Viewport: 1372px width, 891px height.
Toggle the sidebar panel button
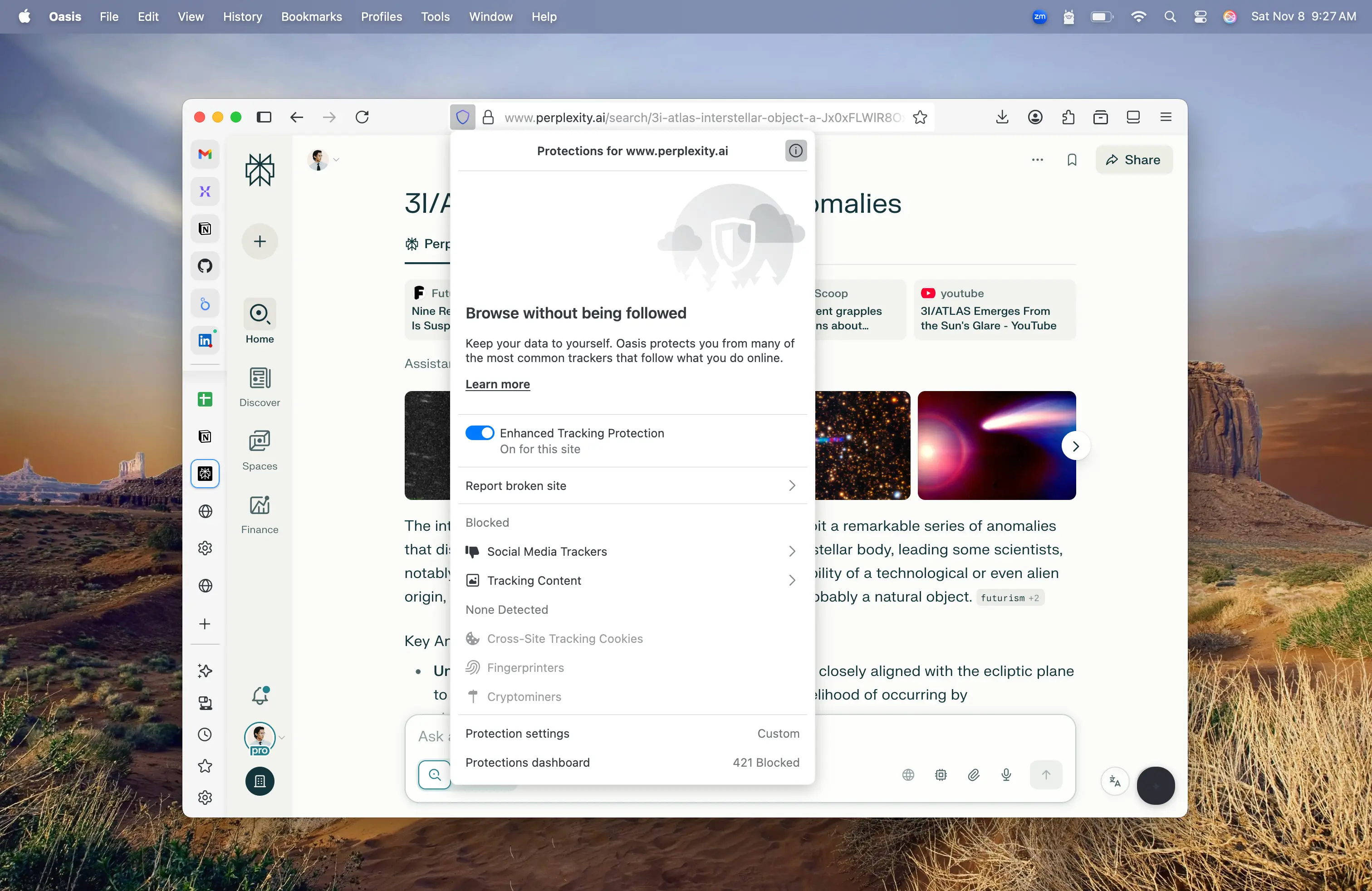264,117
